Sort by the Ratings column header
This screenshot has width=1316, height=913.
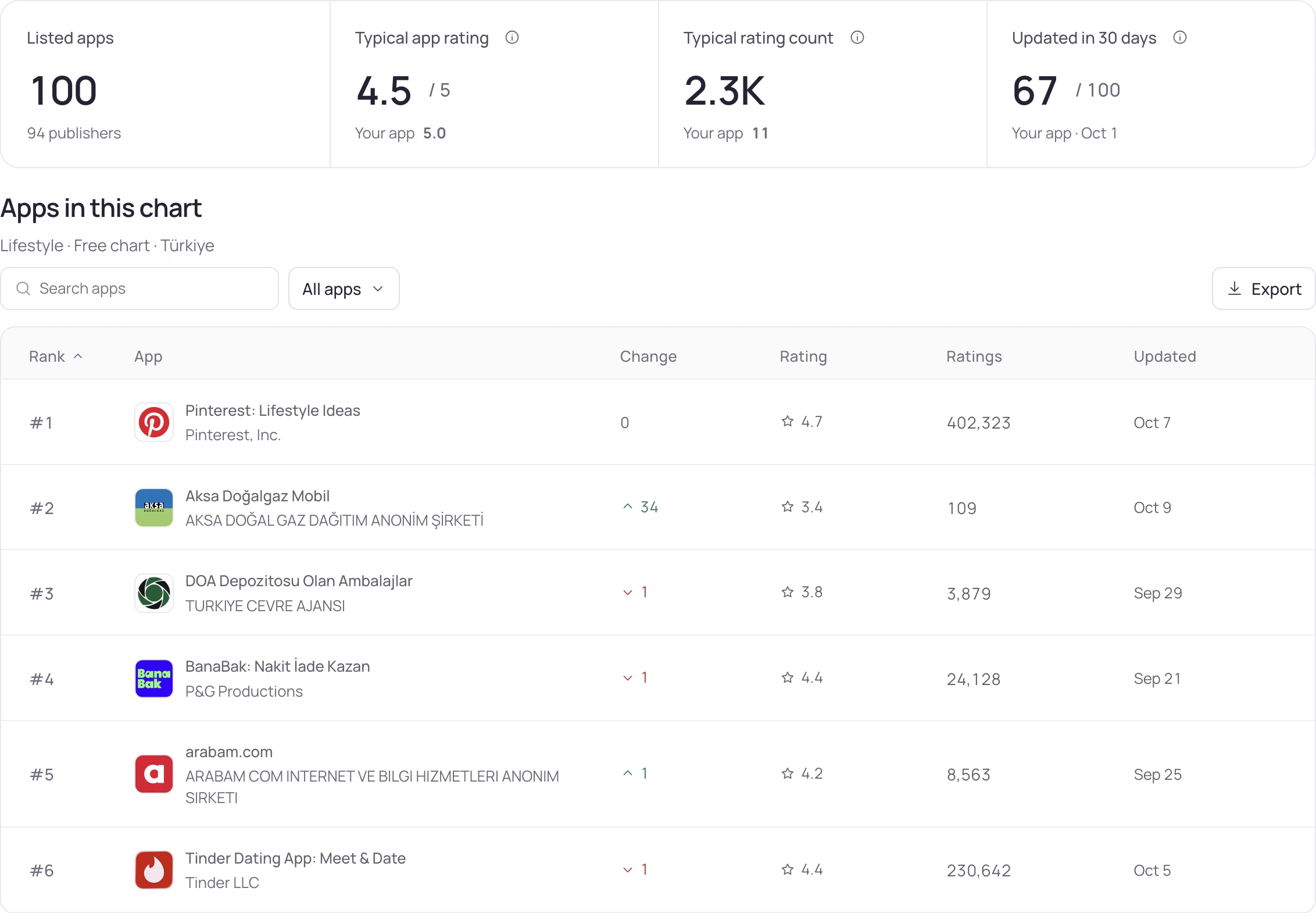coord(974,357)
